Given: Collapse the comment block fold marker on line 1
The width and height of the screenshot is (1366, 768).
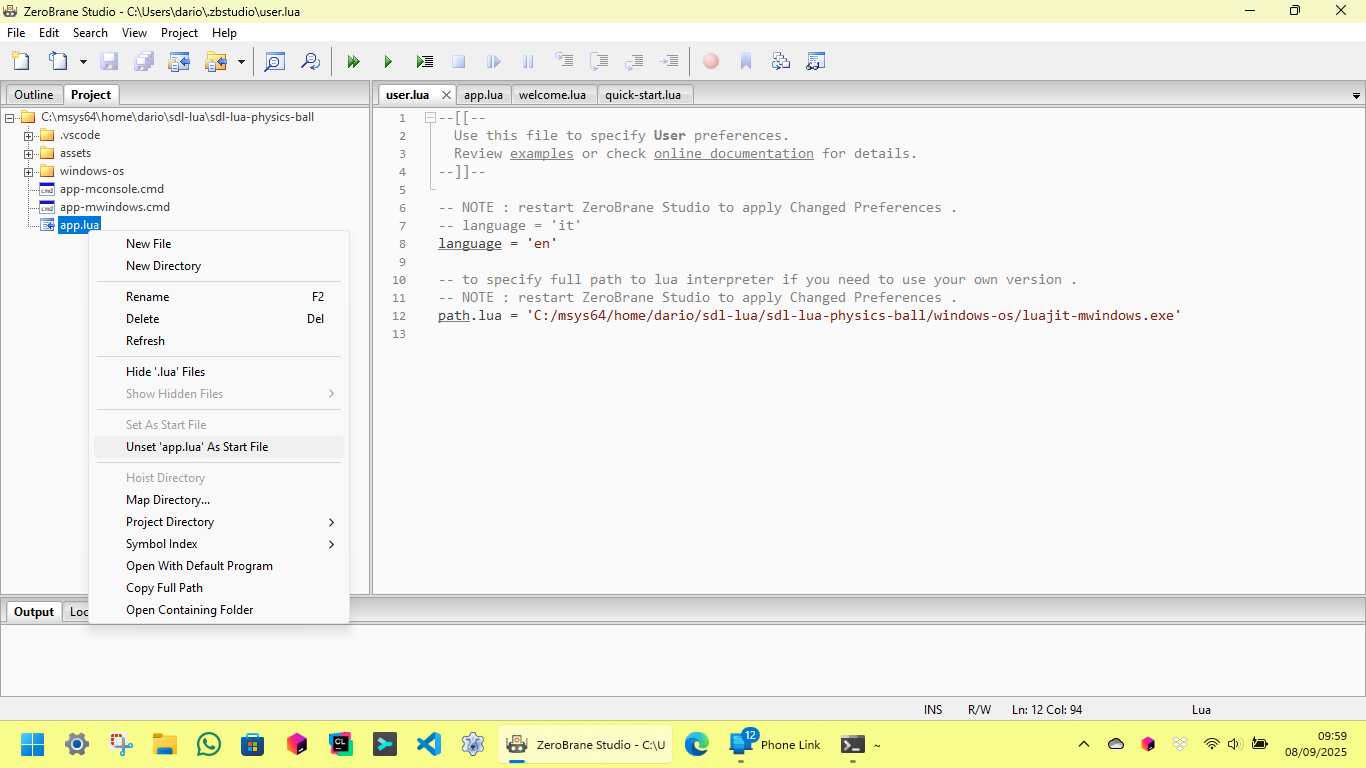Looking at the screenshot, I should coord(430,118).
